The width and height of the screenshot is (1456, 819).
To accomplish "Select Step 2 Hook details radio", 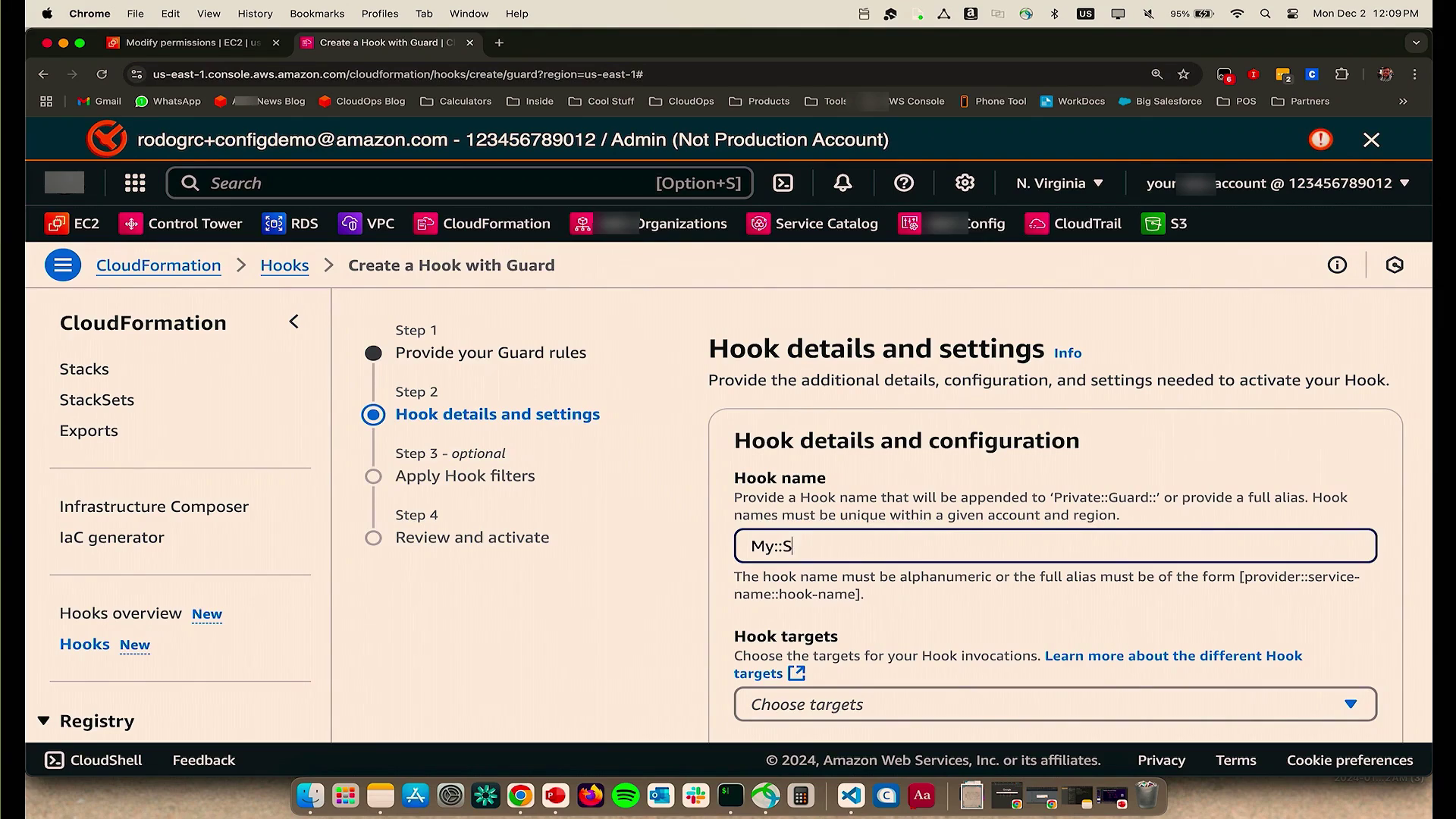I will pos(373,415).
